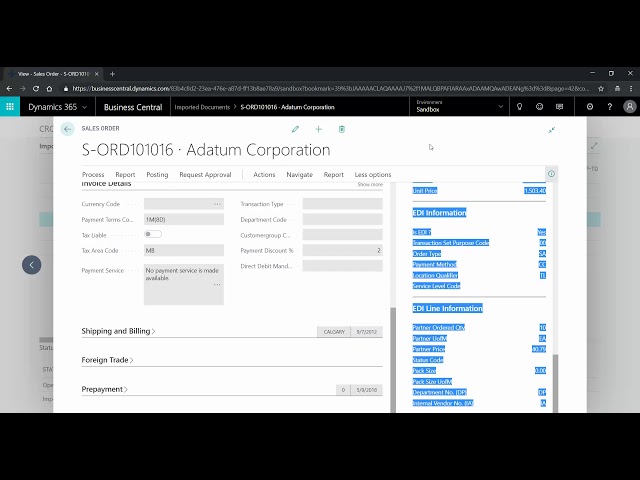Click the plus icon to create new order
The image size is (640, 480).
pyautogui.click(x=318, y=129)
